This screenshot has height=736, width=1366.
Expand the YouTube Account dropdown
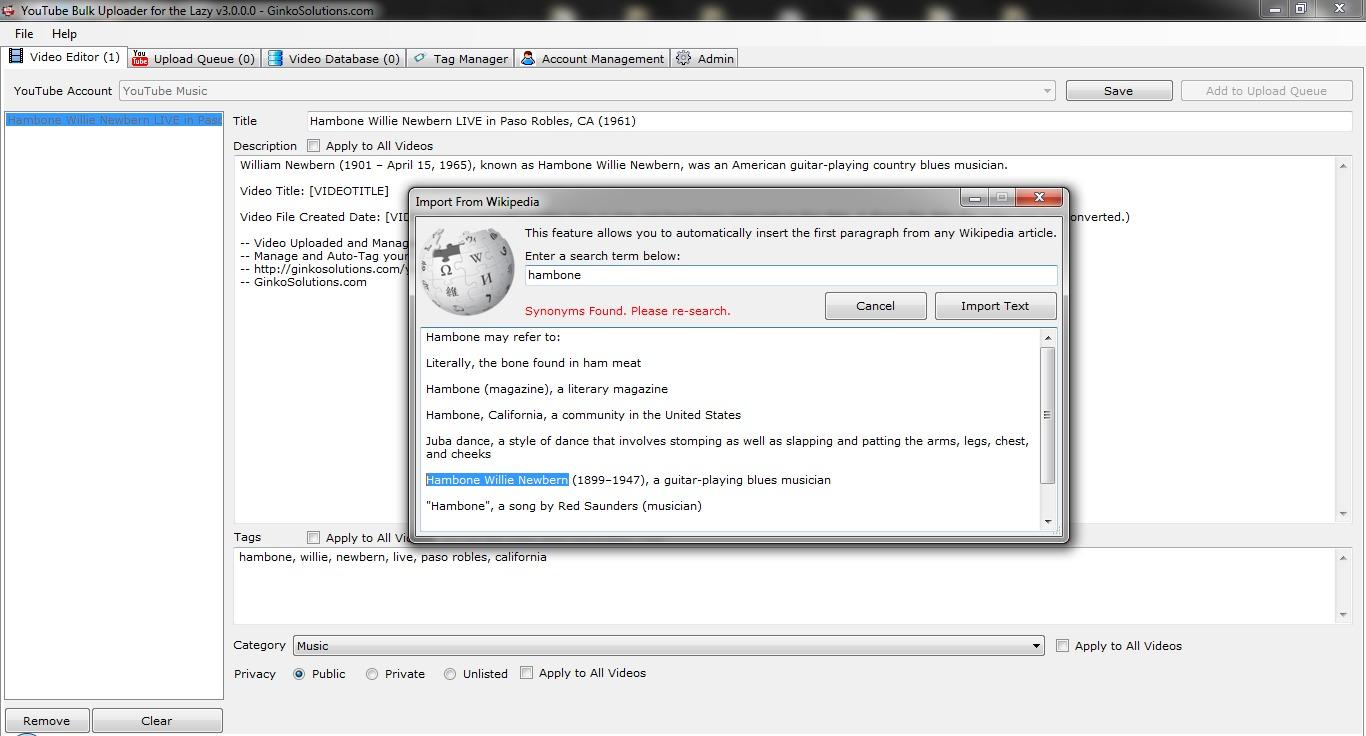587,91
